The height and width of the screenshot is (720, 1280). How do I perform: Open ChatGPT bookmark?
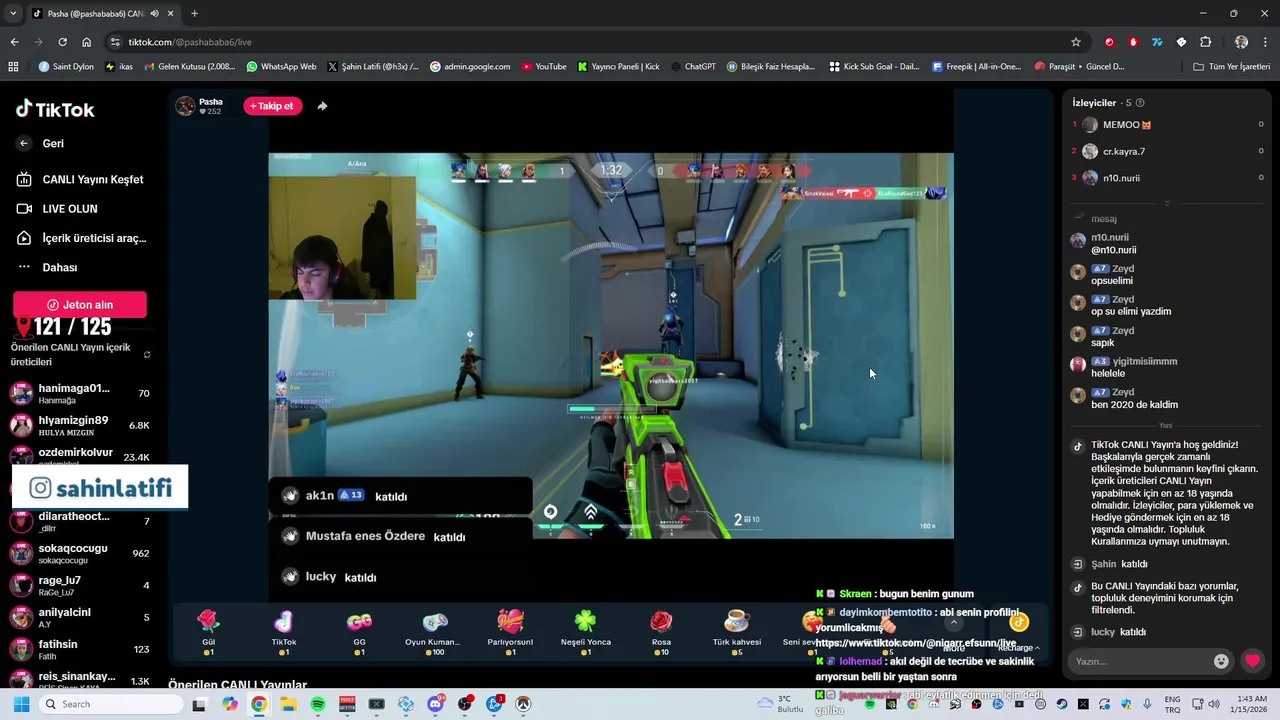(693, 67)
